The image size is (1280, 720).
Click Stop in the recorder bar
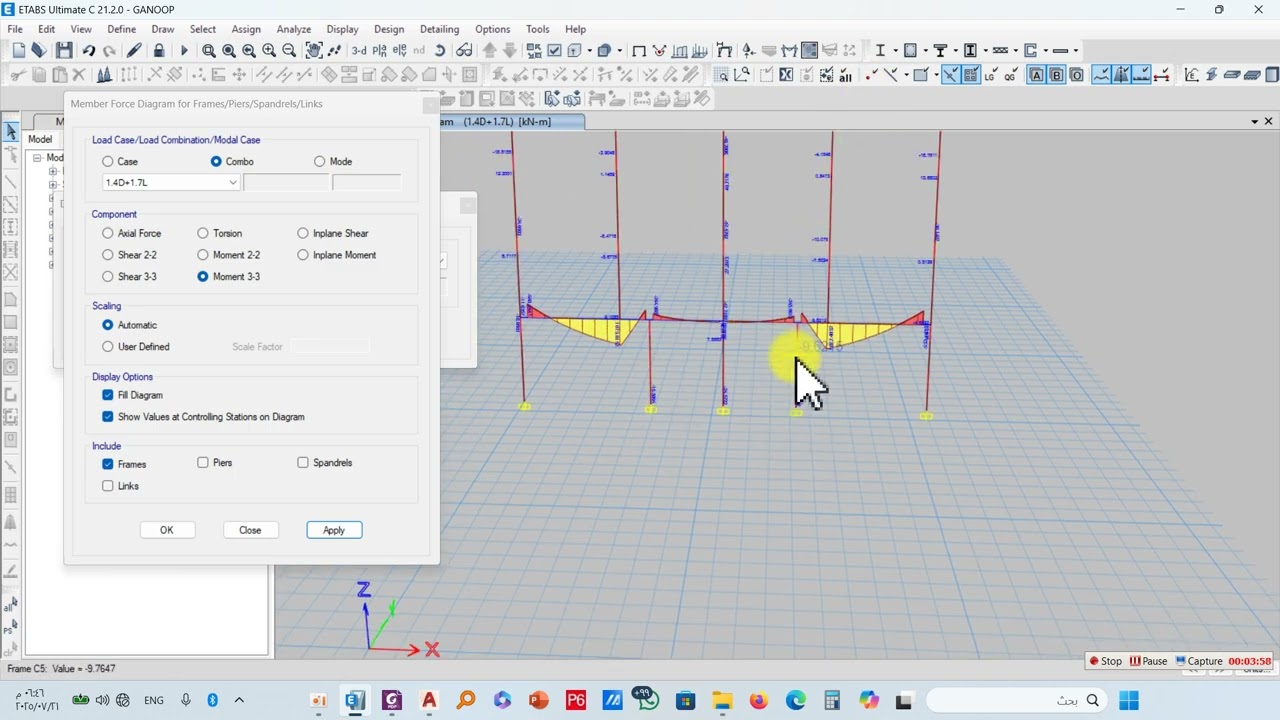click(x=1105, y=661)
